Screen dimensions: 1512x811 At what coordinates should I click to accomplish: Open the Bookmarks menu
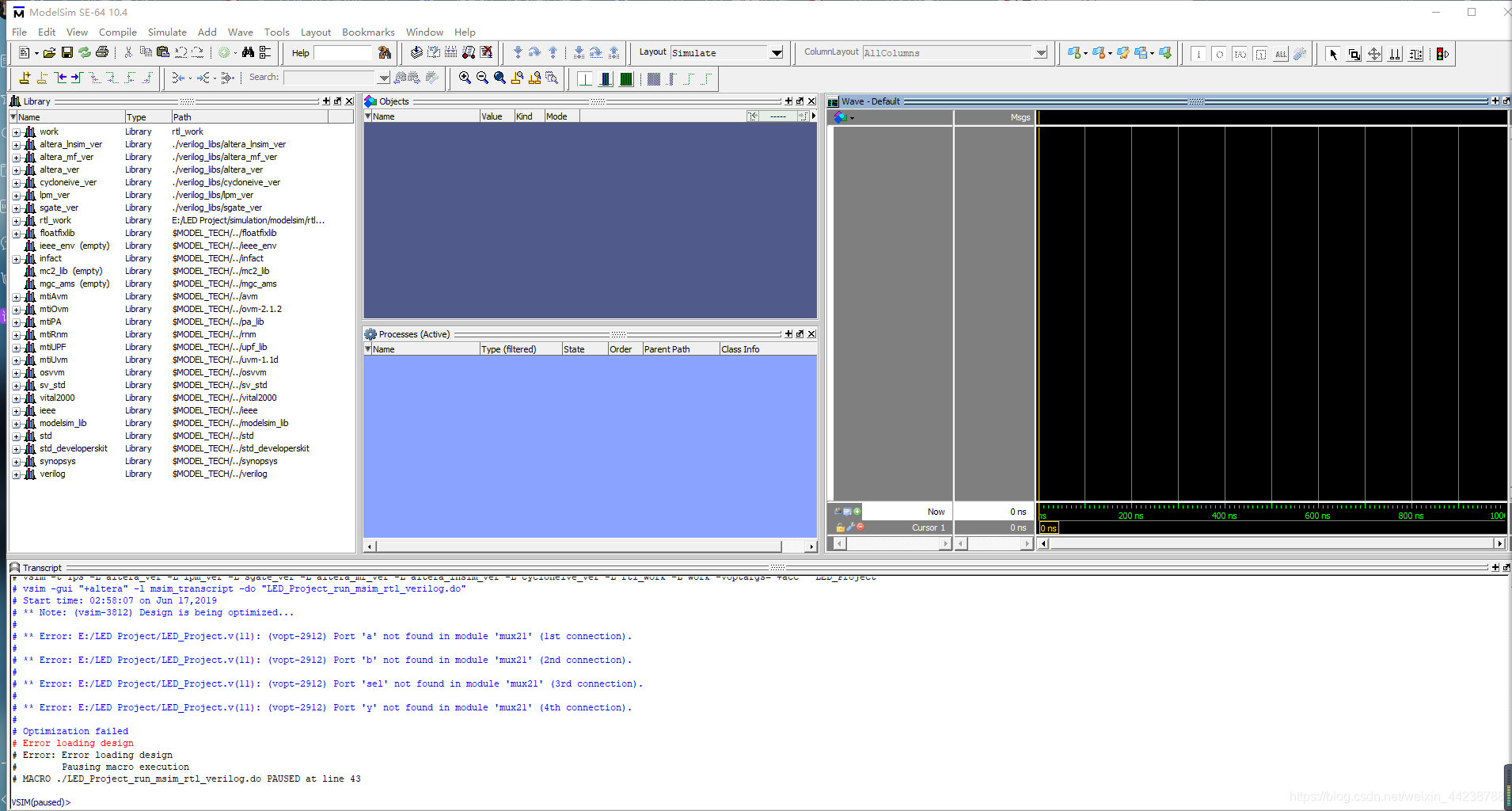368,32
